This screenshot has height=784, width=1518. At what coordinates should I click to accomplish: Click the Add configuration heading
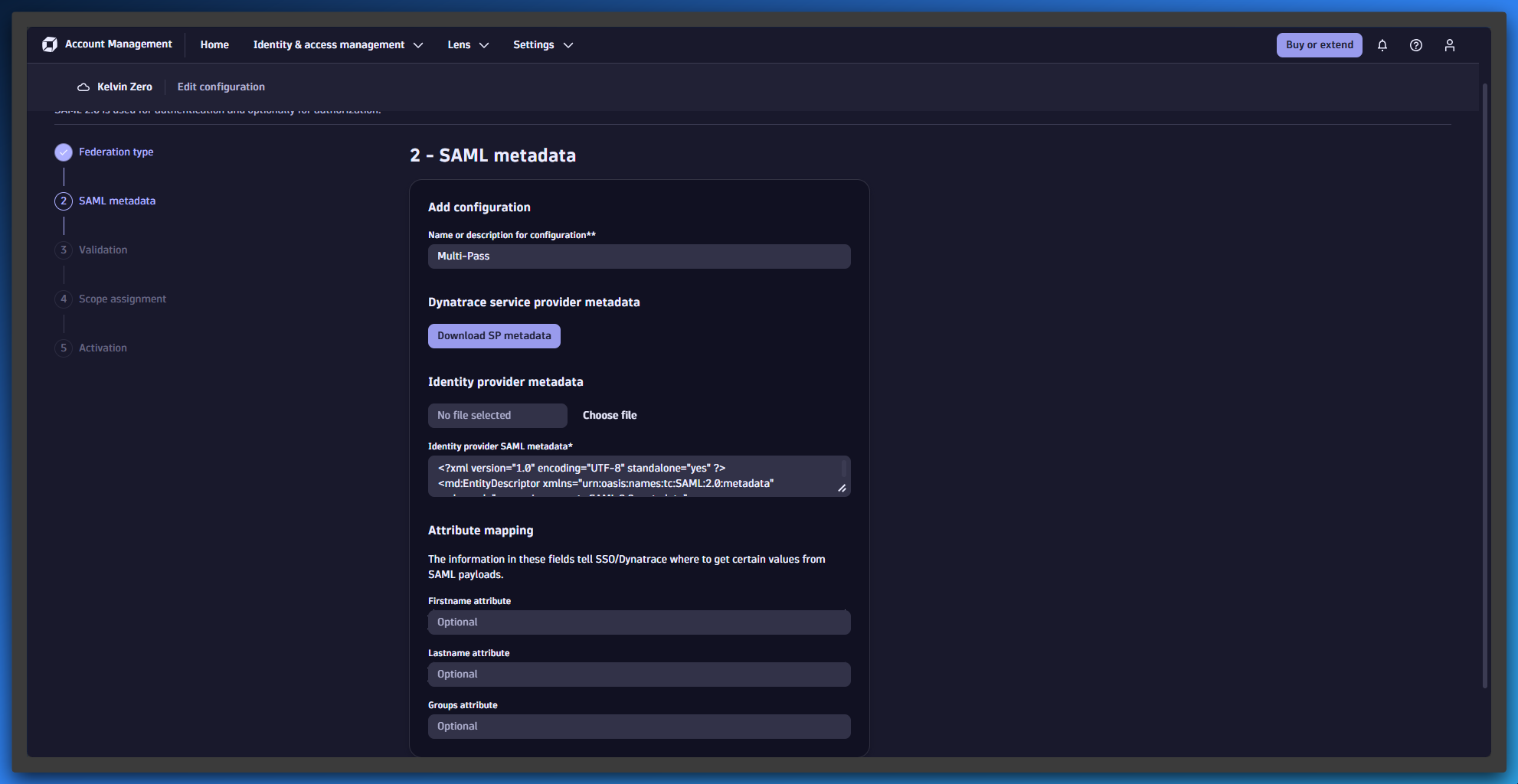[x=479, y=207]
